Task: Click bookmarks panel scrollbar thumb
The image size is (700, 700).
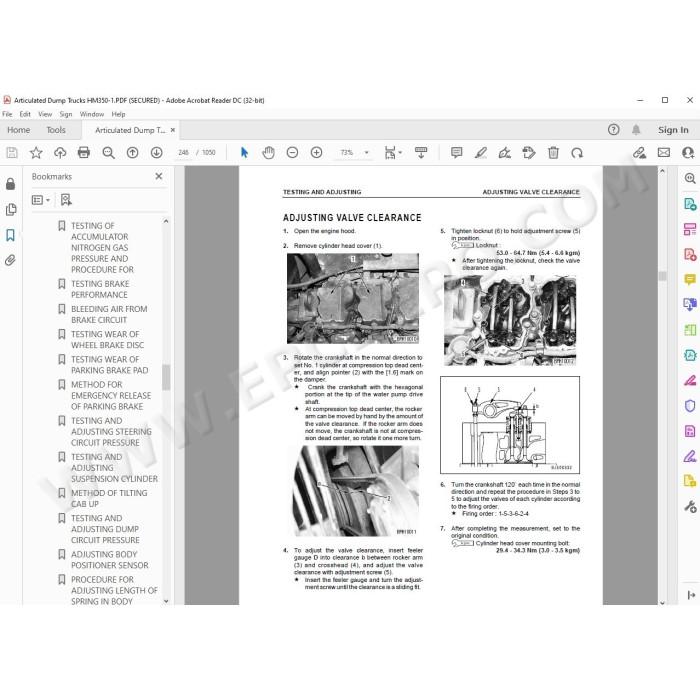Action: (x=166, y=377)
